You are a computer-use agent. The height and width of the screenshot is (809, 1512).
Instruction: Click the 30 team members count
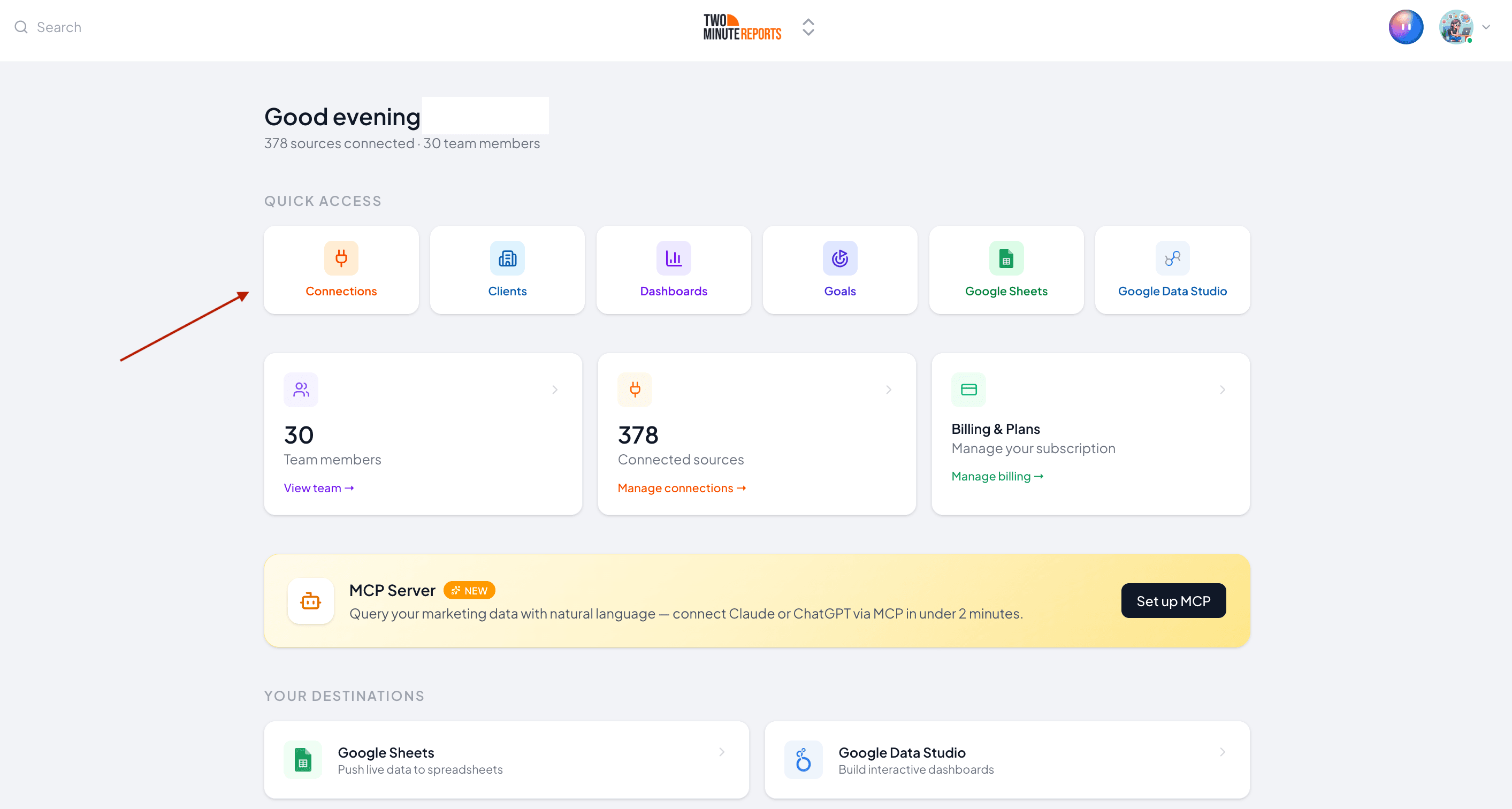click(299, 435)
